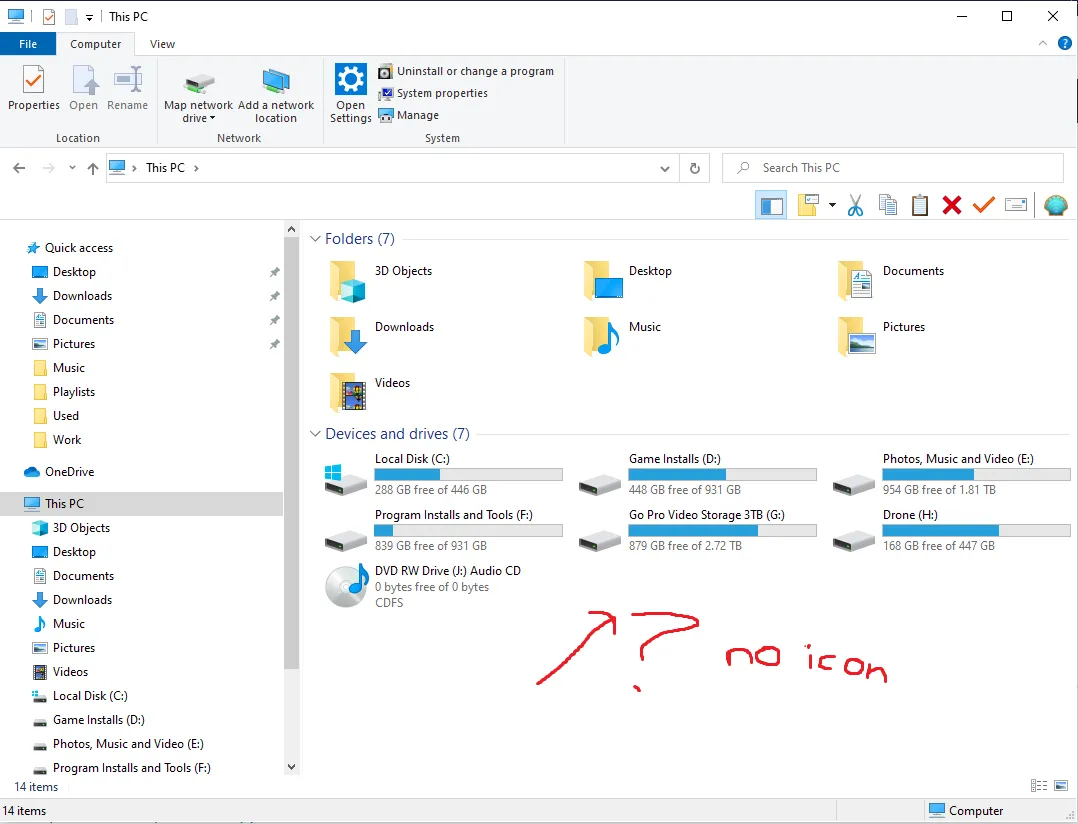Open the View ribbon tab
Screen dimensions: 1078x824
pos(162,44)
